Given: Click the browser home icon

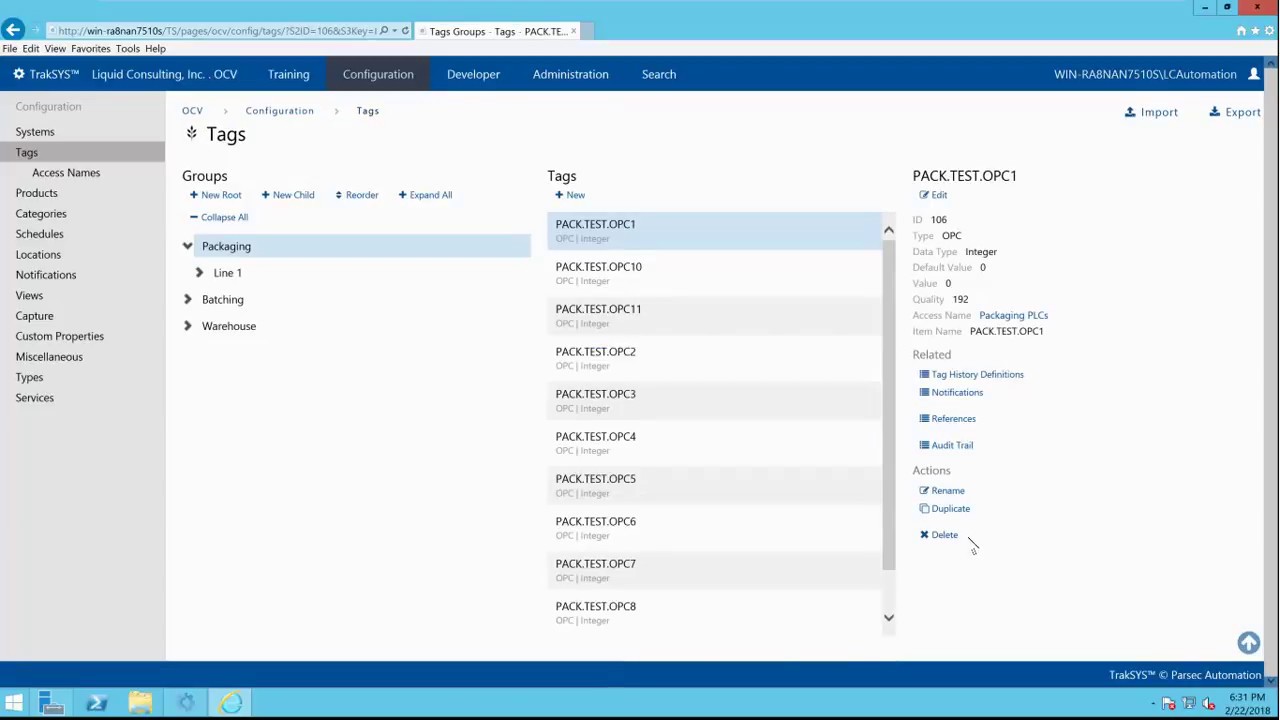Looking at the screenshot, I should pyautogui.click(x=1241, y=31).
